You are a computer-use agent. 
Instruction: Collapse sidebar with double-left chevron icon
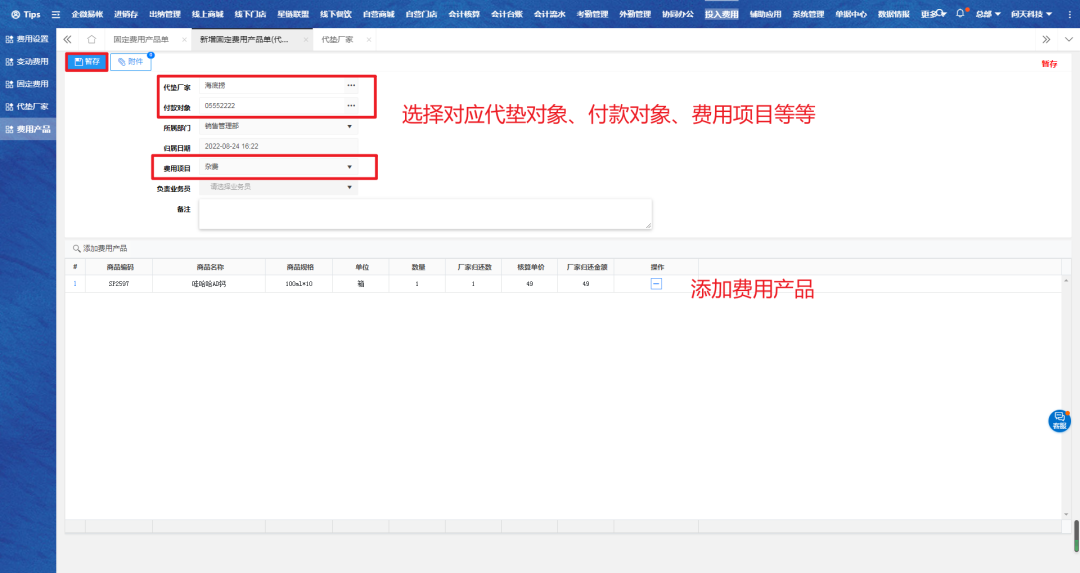(68, 39)
